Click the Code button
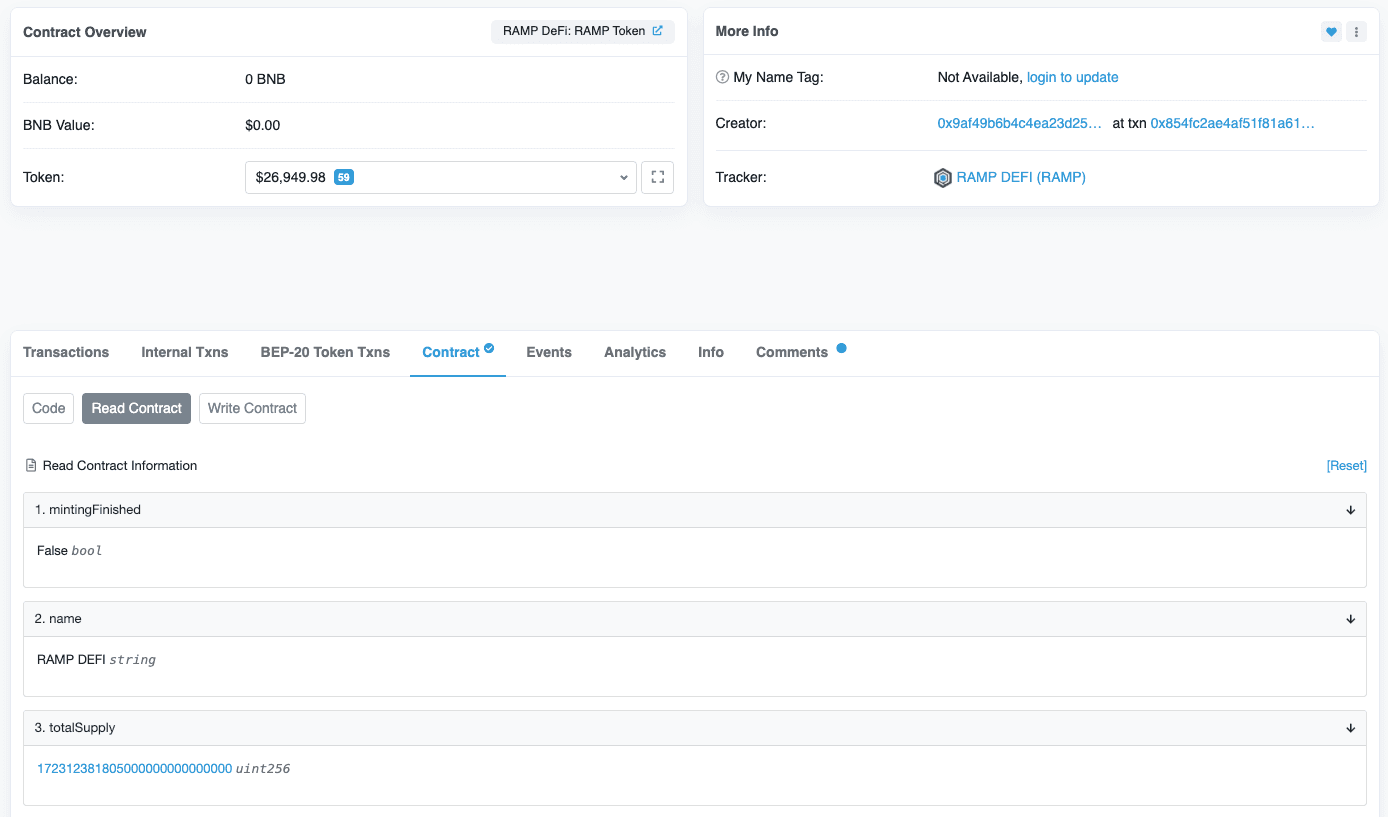This screenshot has height=817, width=1388. click(49, 408)
